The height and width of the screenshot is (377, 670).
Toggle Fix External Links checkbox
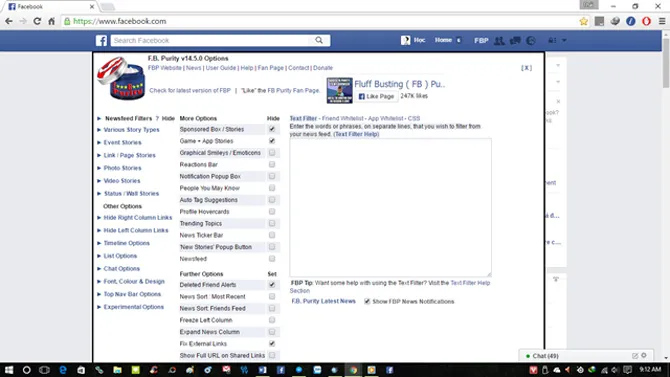pos(272,344)
